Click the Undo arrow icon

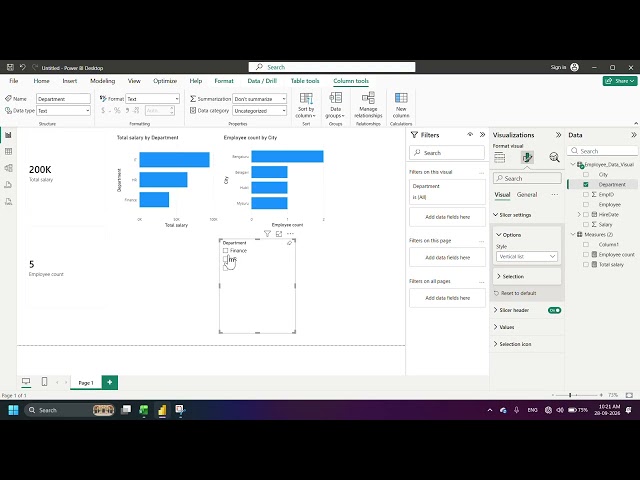coord(22,67)
